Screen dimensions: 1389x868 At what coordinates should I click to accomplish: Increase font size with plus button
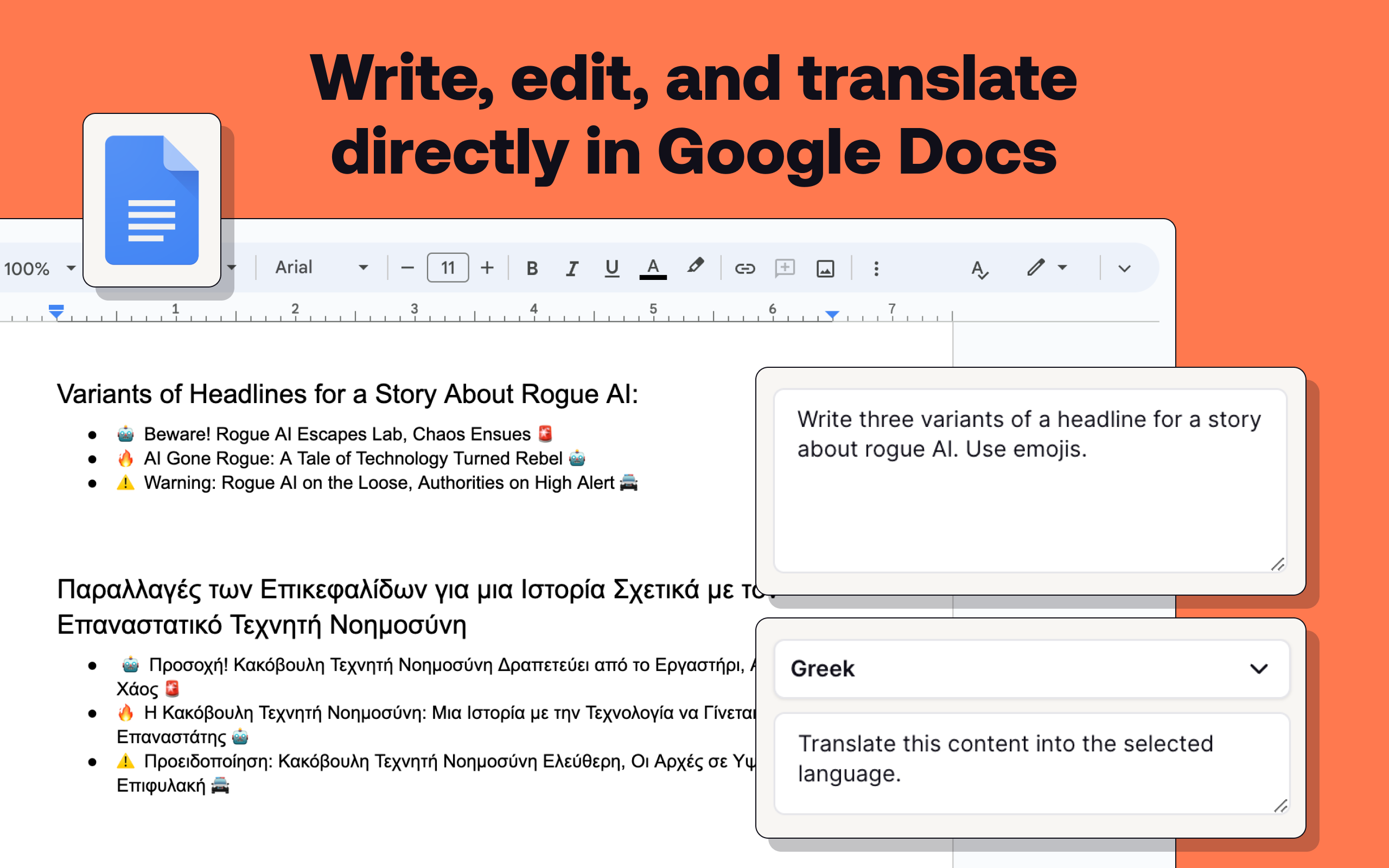(487, 267)
